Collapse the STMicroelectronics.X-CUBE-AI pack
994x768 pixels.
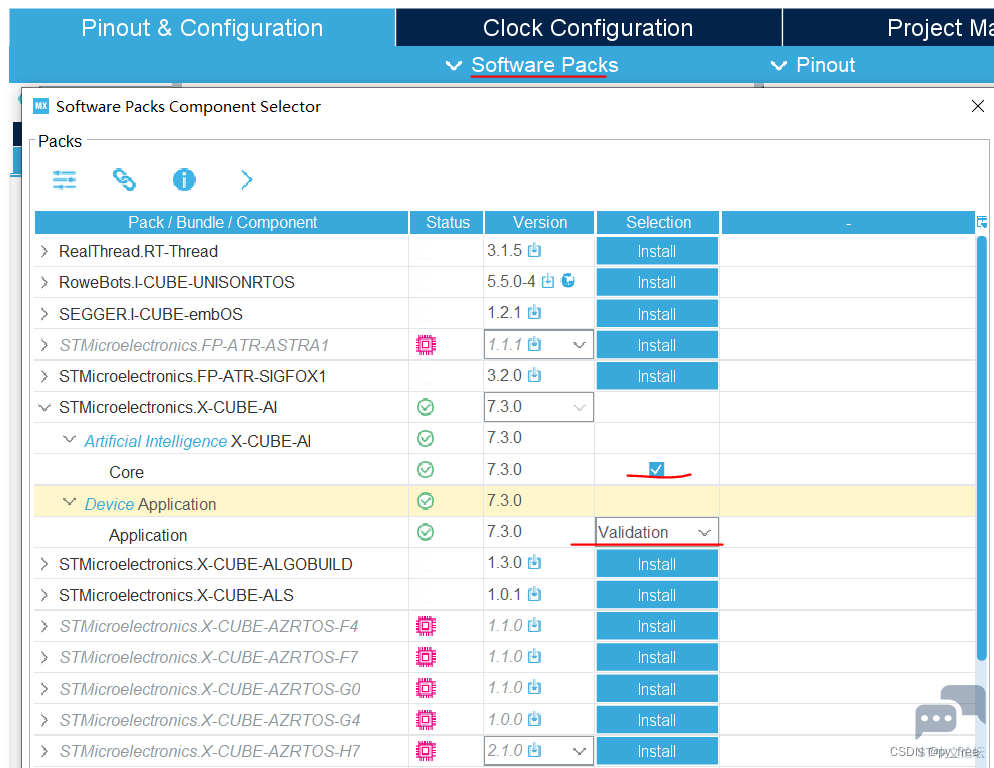(x=44, y=407)
